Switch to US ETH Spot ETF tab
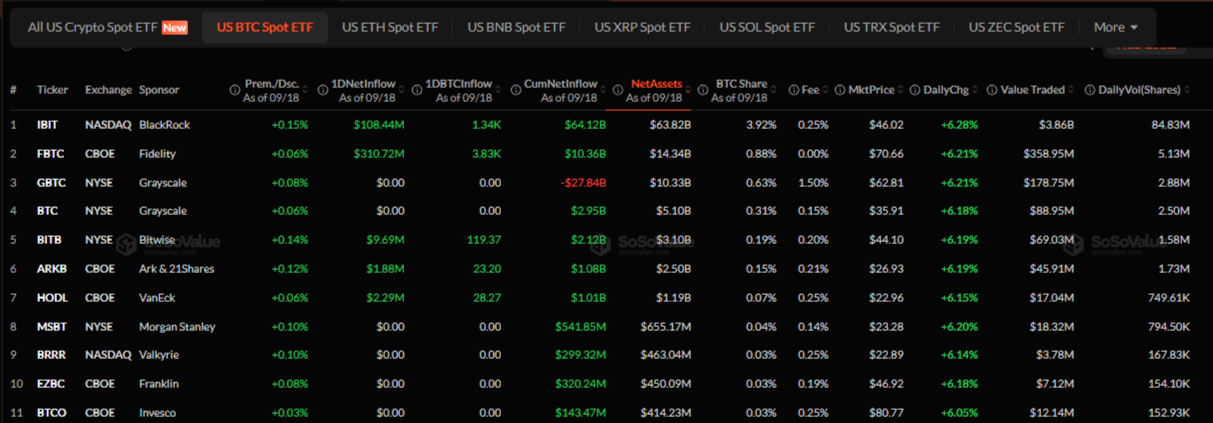The image size is (1213, 423). (x=389, y=27)
